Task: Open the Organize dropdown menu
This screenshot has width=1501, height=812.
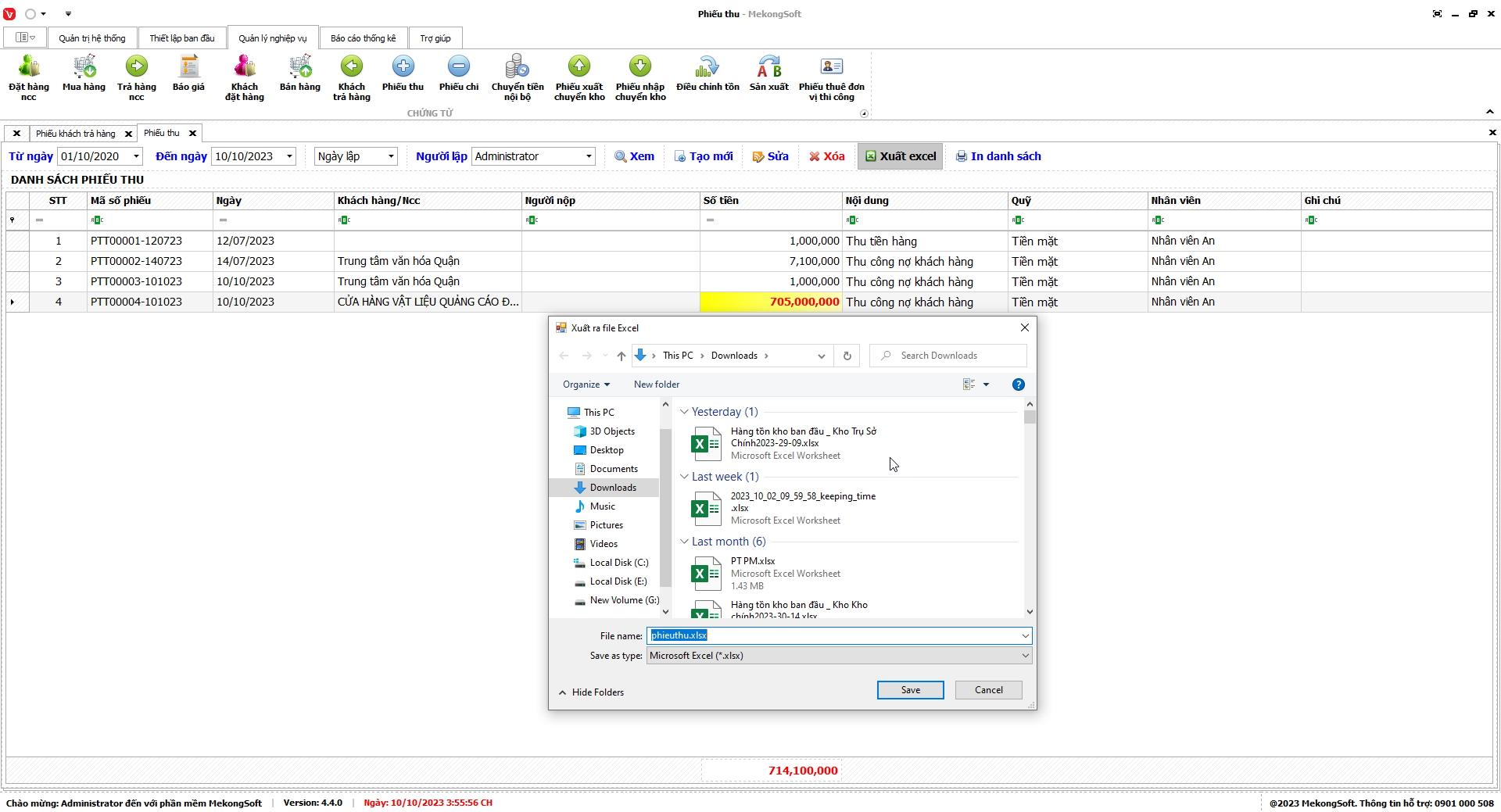Action: tap(586, 385)
